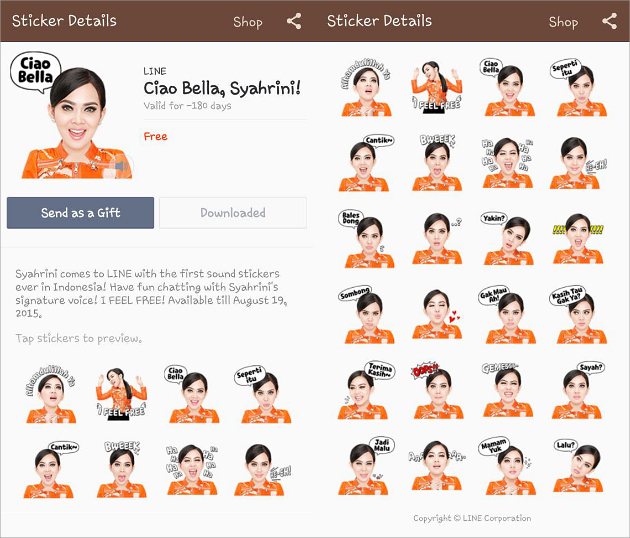Select the Gak Mau Ah! sticker
The width and height of the screenshot is (630, 538).
(x=507, y=315)
